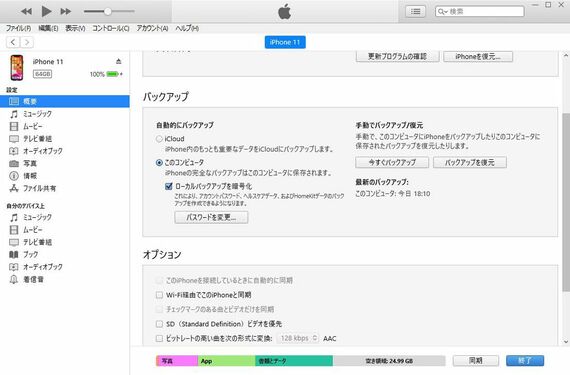Toggle ビットレートの高い曲を変換 checkbox
Screen dimensions: 570x375
159,338
